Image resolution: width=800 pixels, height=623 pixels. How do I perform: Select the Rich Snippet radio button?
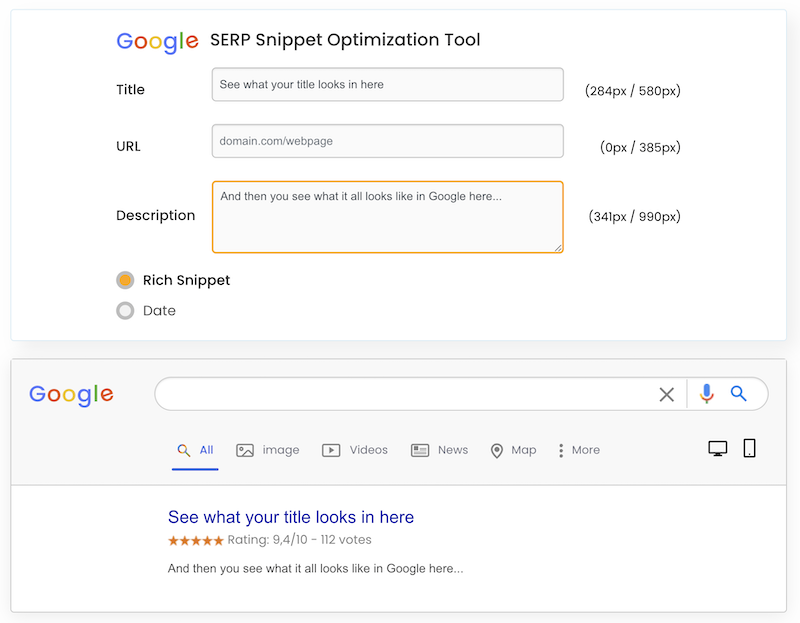pyautogui.click(x=125, y=280)
